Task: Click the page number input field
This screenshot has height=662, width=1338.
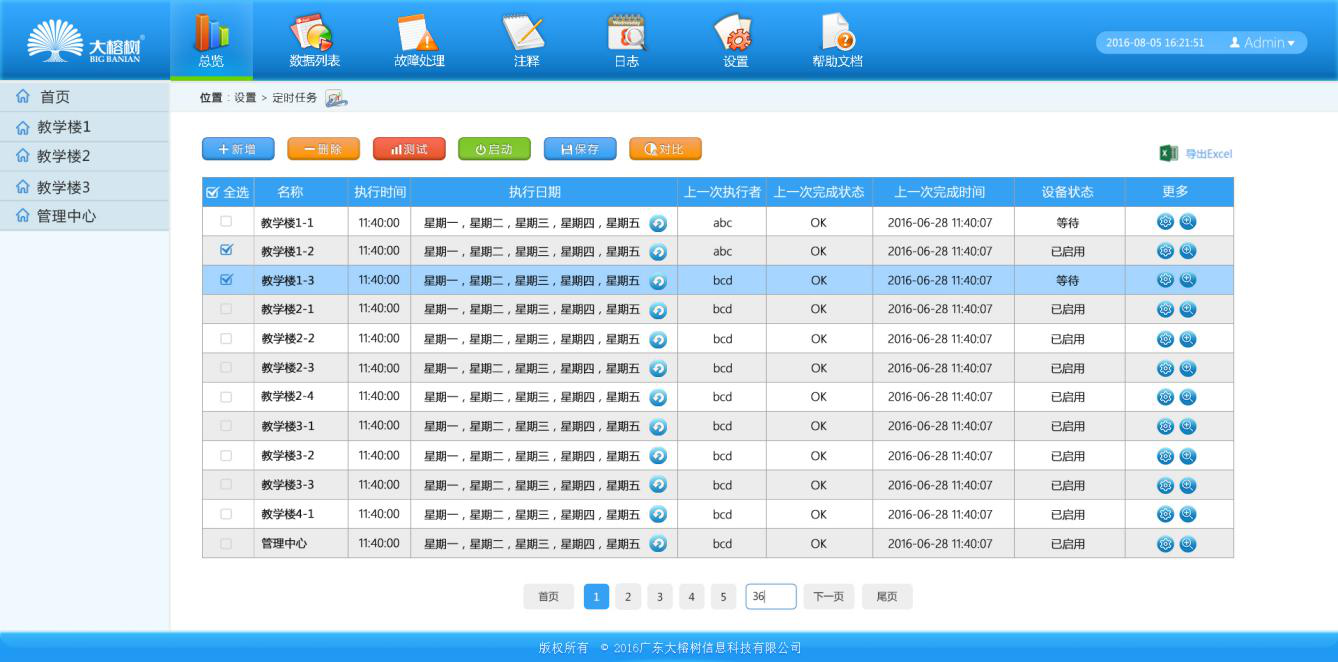Action: (x=770, y=597)
